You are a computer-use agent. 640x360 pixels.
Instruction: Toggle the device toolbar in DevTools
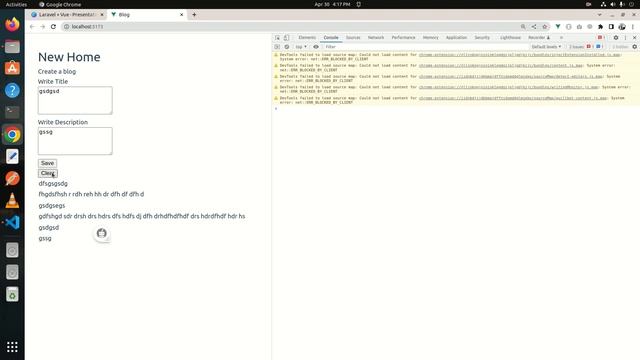coord(287,38)
